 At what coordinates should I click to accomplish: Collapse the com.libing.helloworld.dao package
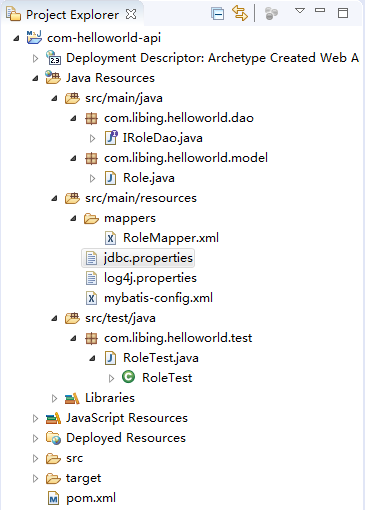(73, 118)
